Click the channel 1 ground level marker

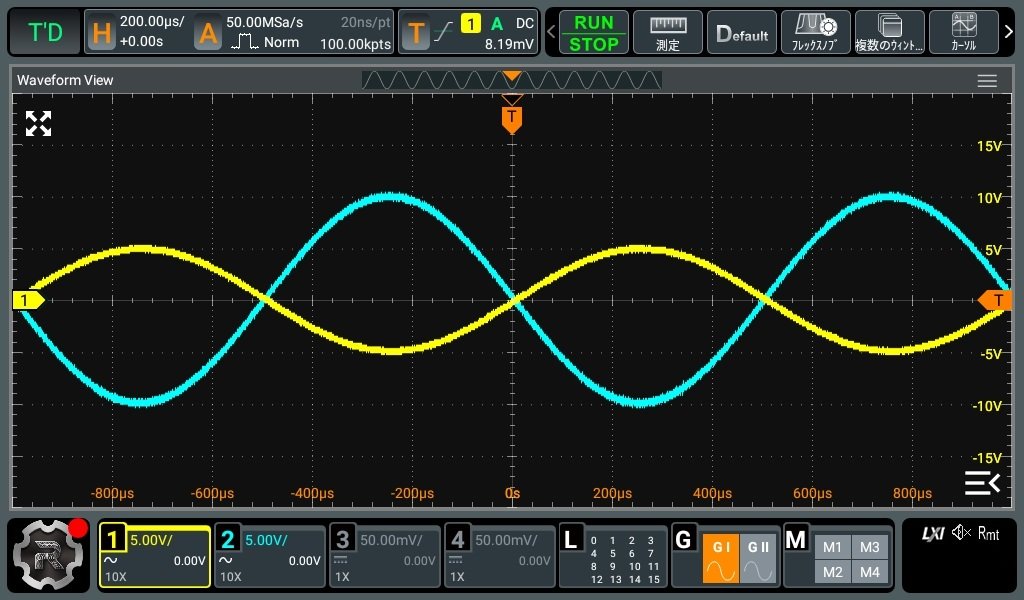pos(28,300)
